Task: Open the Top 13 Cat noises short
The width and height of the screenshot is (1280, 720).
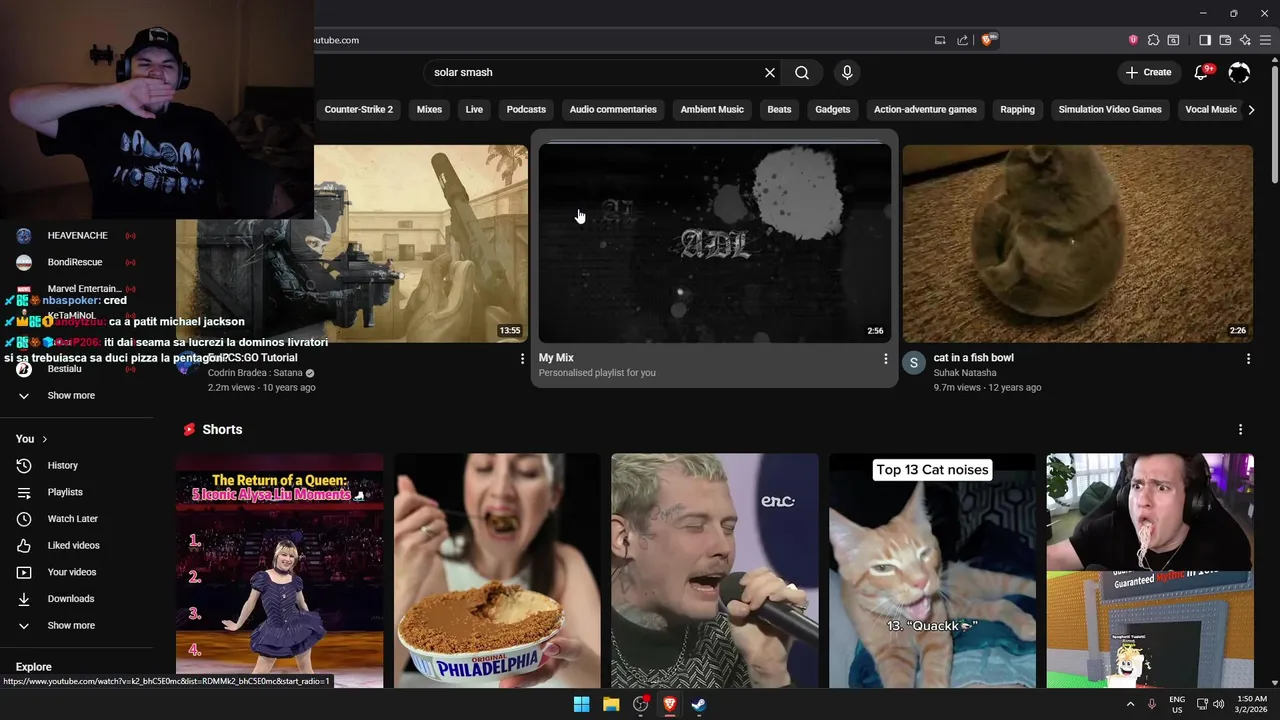Action: 932,571
